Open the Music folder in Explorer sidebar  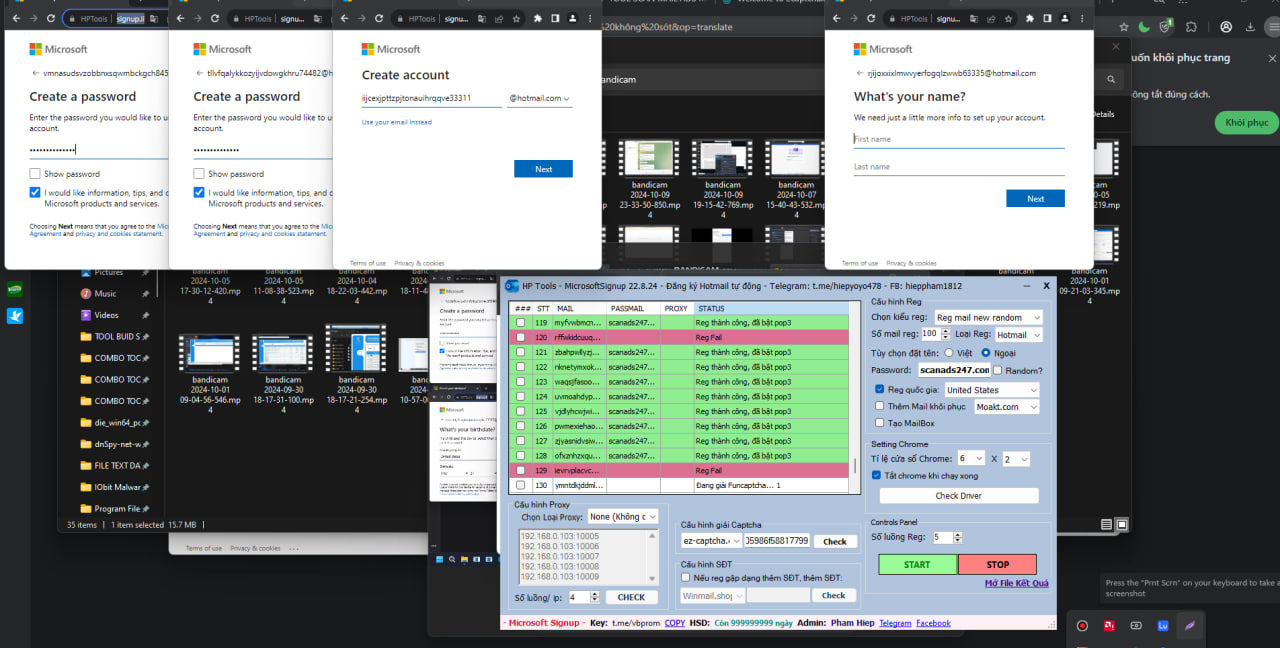[105, 294]
